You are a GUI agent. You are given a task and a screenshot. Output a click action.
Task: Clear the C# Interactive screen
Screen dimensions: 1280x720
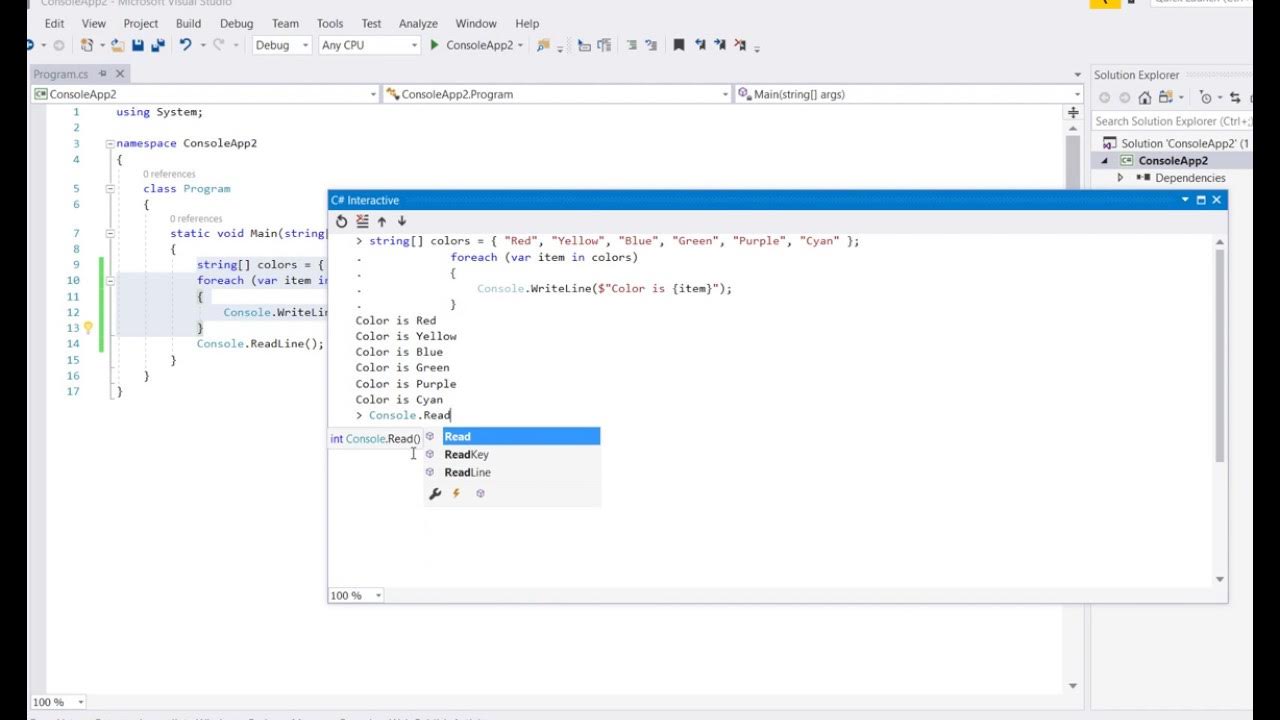(362, 221)
